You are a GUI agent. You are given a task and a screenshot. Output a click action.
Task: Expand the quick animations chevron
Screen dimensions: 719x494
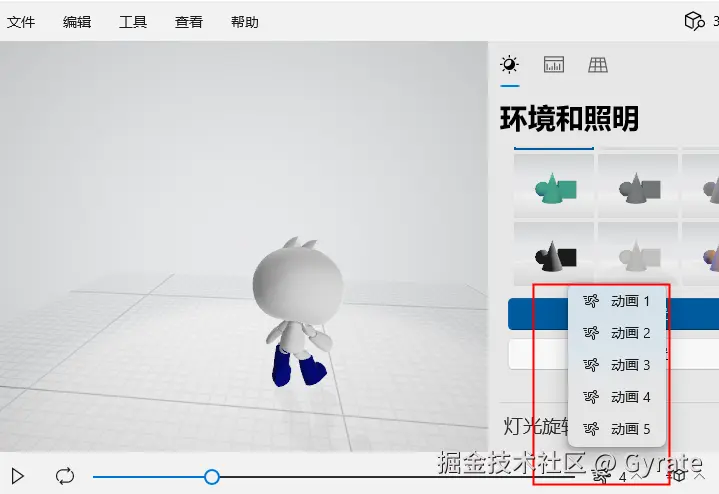click(699, 476)
